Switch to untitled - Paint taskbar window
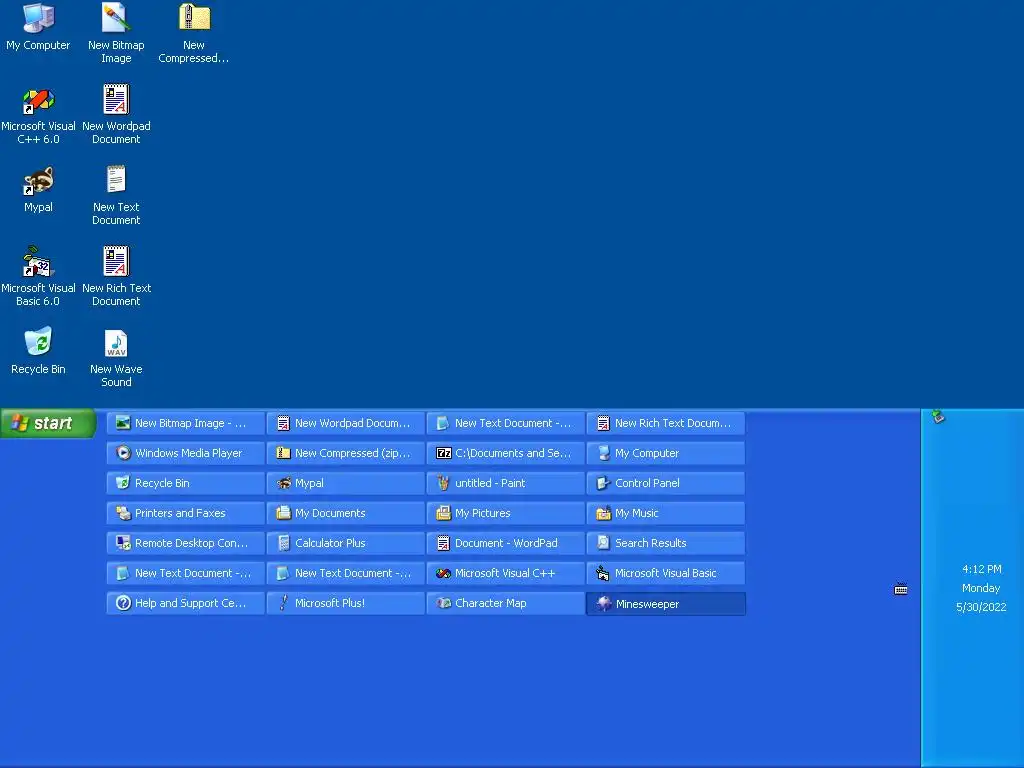Image resolution: width=1024 pixels, height=768 pixels. point(506,483)
